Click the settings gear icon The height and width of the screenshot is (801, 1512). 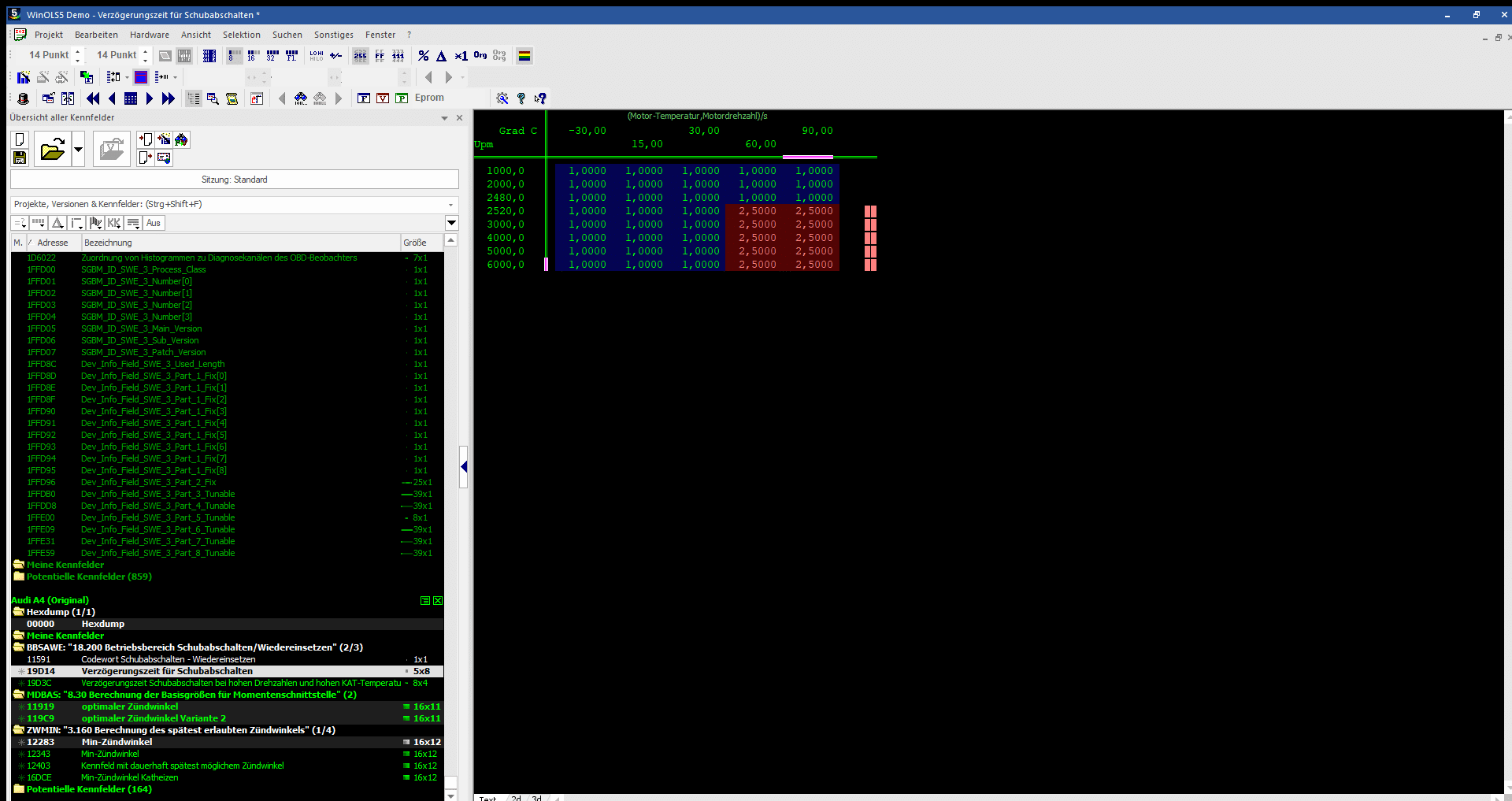pos(502,98)
